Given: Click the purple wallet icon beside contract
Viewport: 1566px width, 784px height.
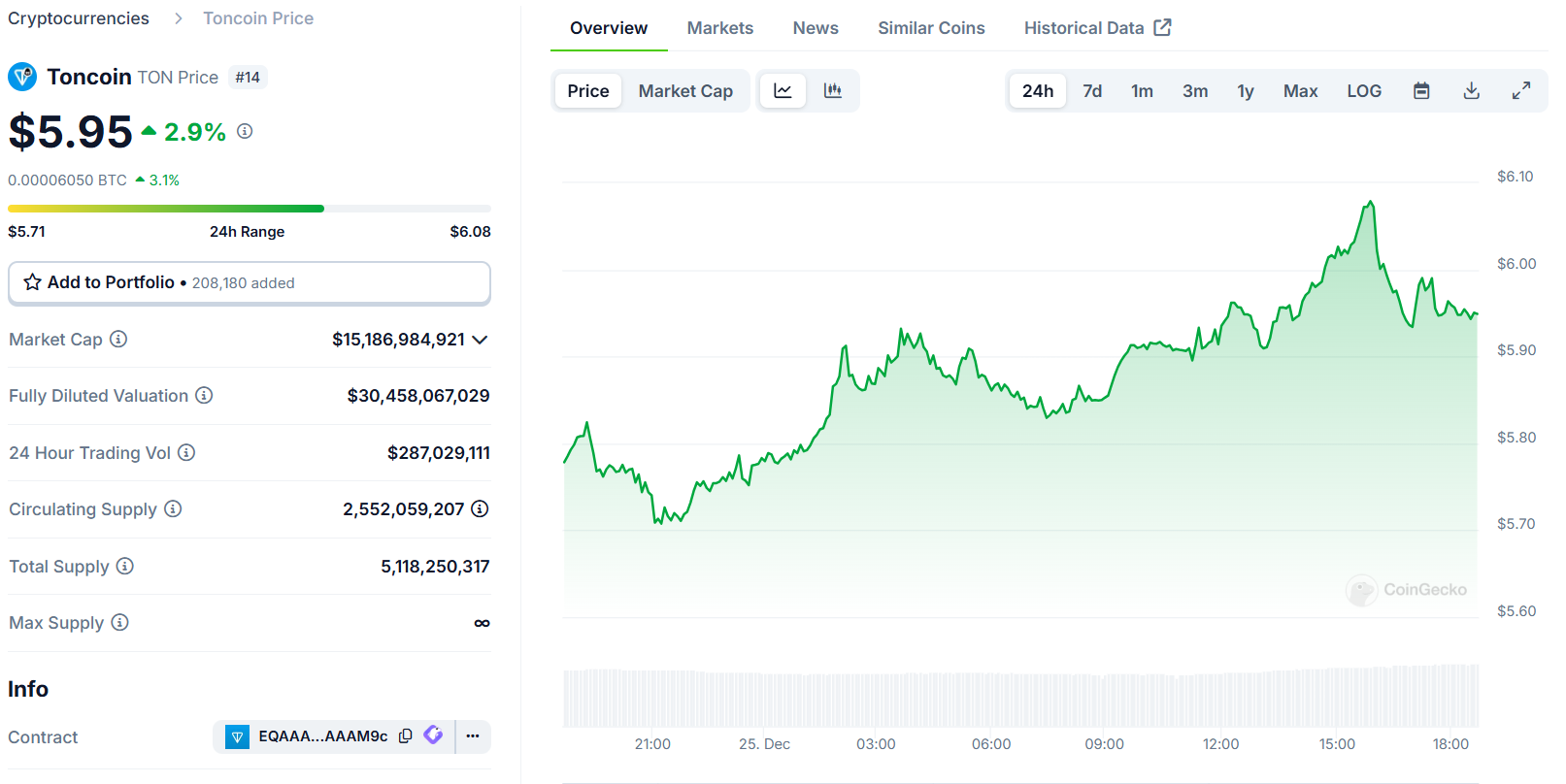Looking at the screenshot, I should (433, 735).
